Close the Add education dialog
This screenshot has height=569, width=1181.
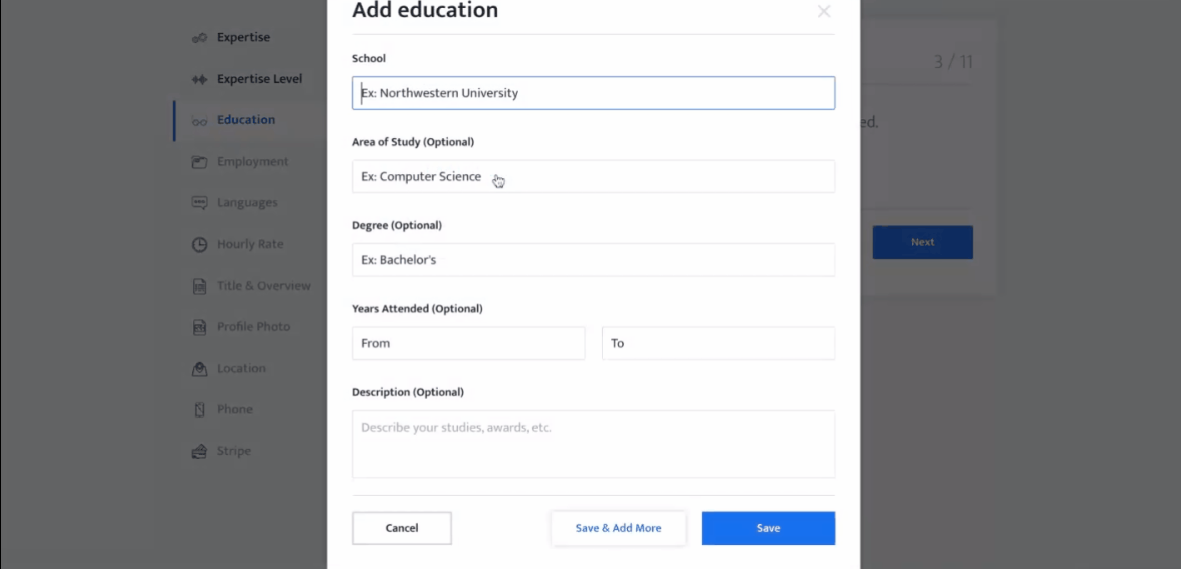(823, 12)
